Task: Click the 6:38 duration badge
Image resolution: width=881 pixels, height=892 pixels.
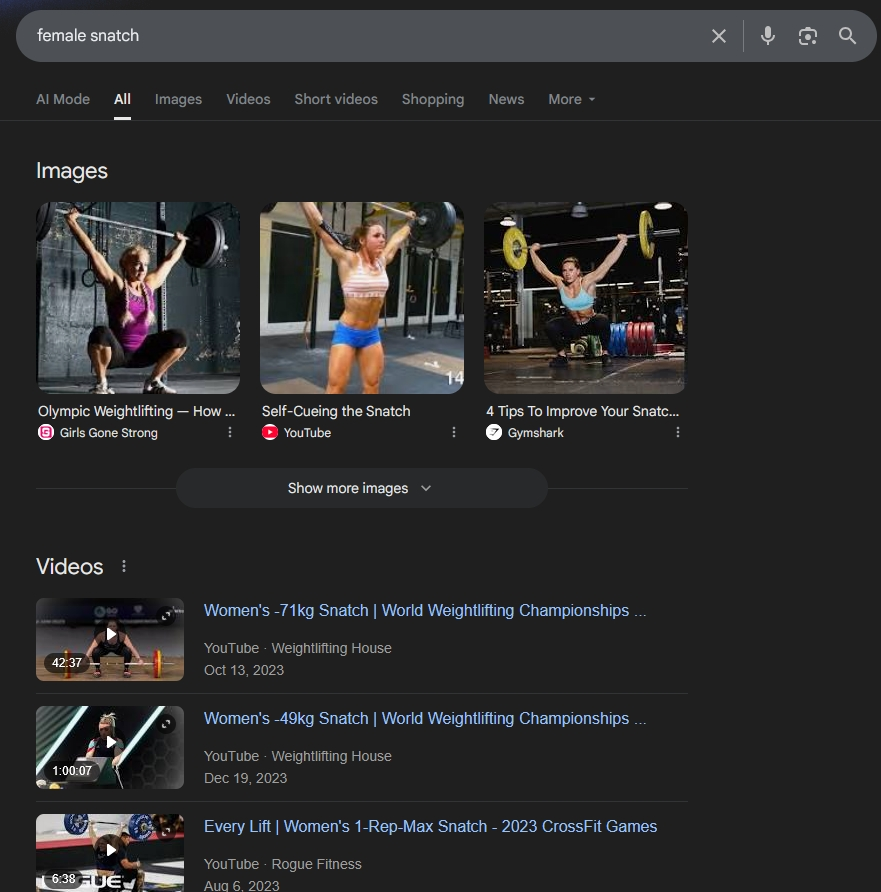Action: (63, 879)
